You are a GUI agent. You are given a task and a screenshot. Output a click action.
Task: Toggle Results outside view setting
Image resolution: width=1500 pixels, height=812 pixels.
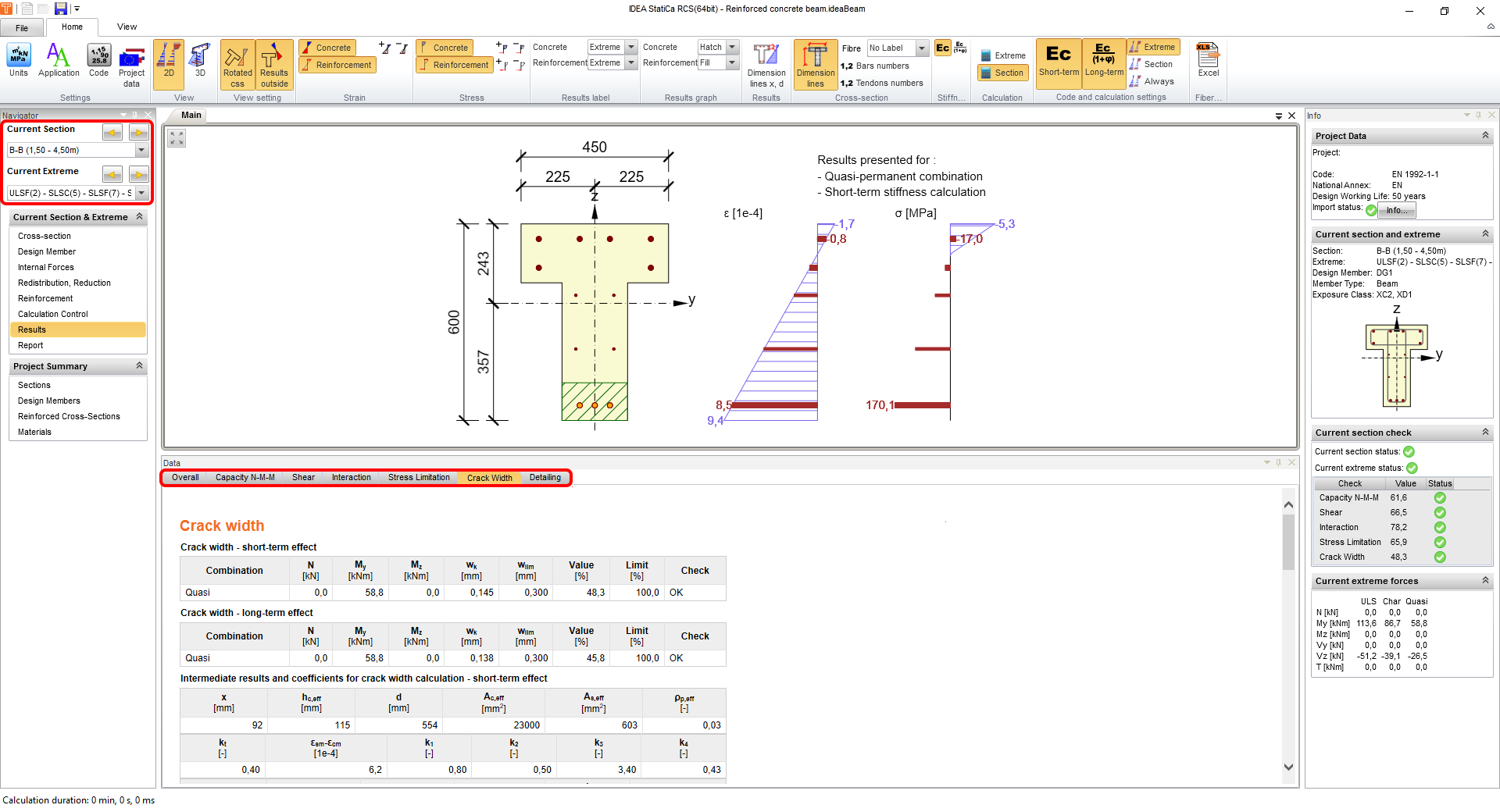pyautogui.click(x=274, y=65)
